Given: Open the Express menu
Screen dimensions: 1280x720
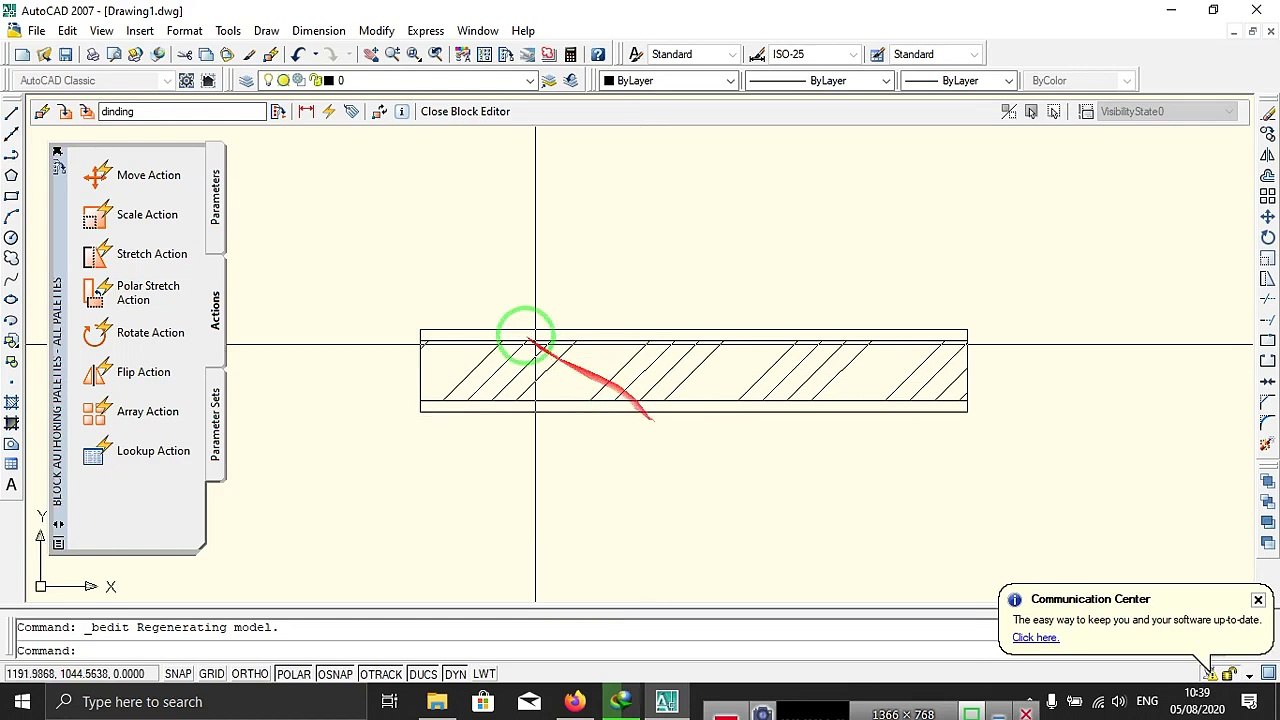Looking at the screenshot, I should 425,31.
